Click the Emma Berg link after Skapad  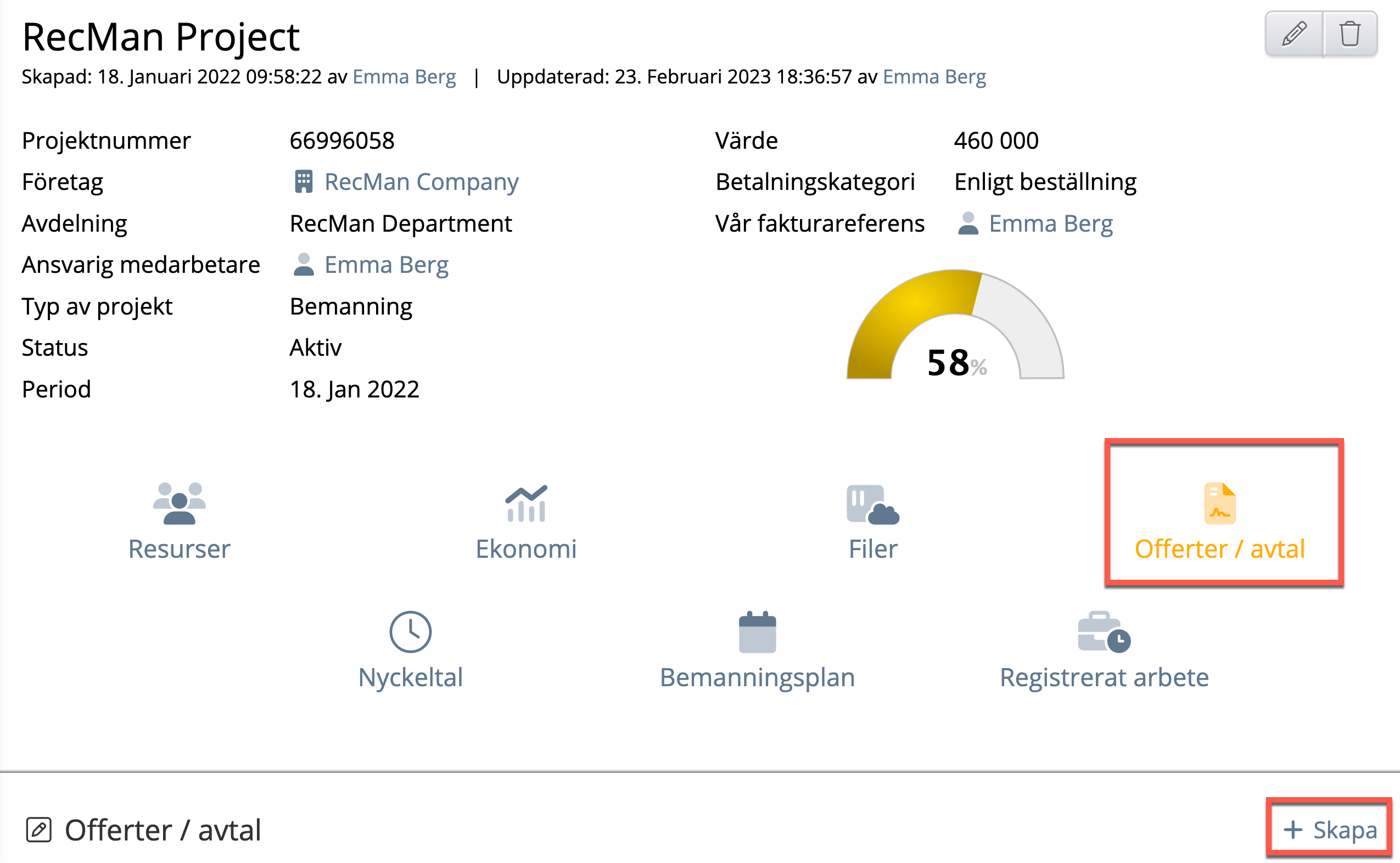pos(404,76)
